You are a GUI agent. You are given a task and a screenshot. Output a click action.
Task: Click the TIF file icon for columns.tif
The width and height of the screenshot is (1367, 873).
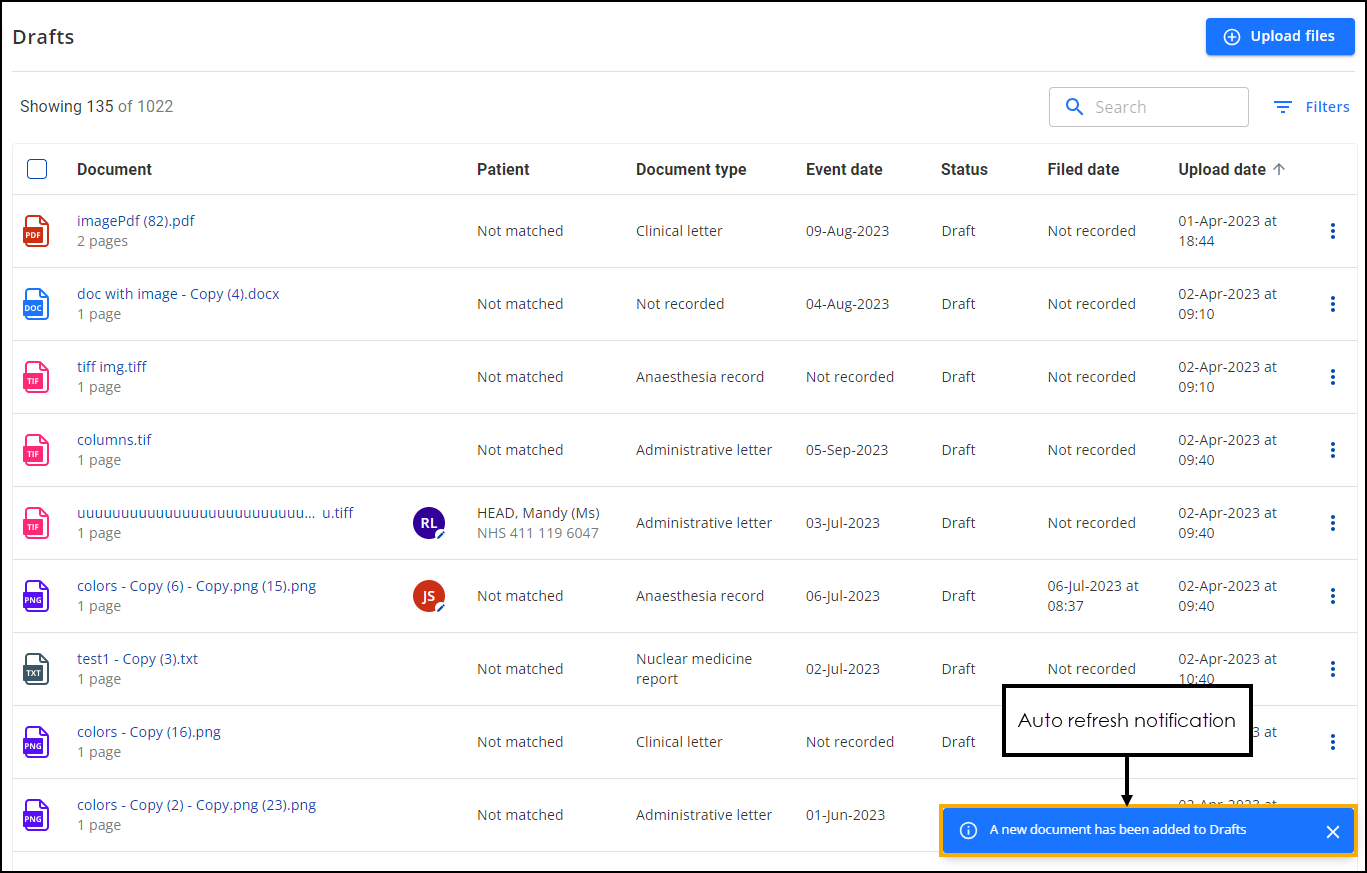35,450
